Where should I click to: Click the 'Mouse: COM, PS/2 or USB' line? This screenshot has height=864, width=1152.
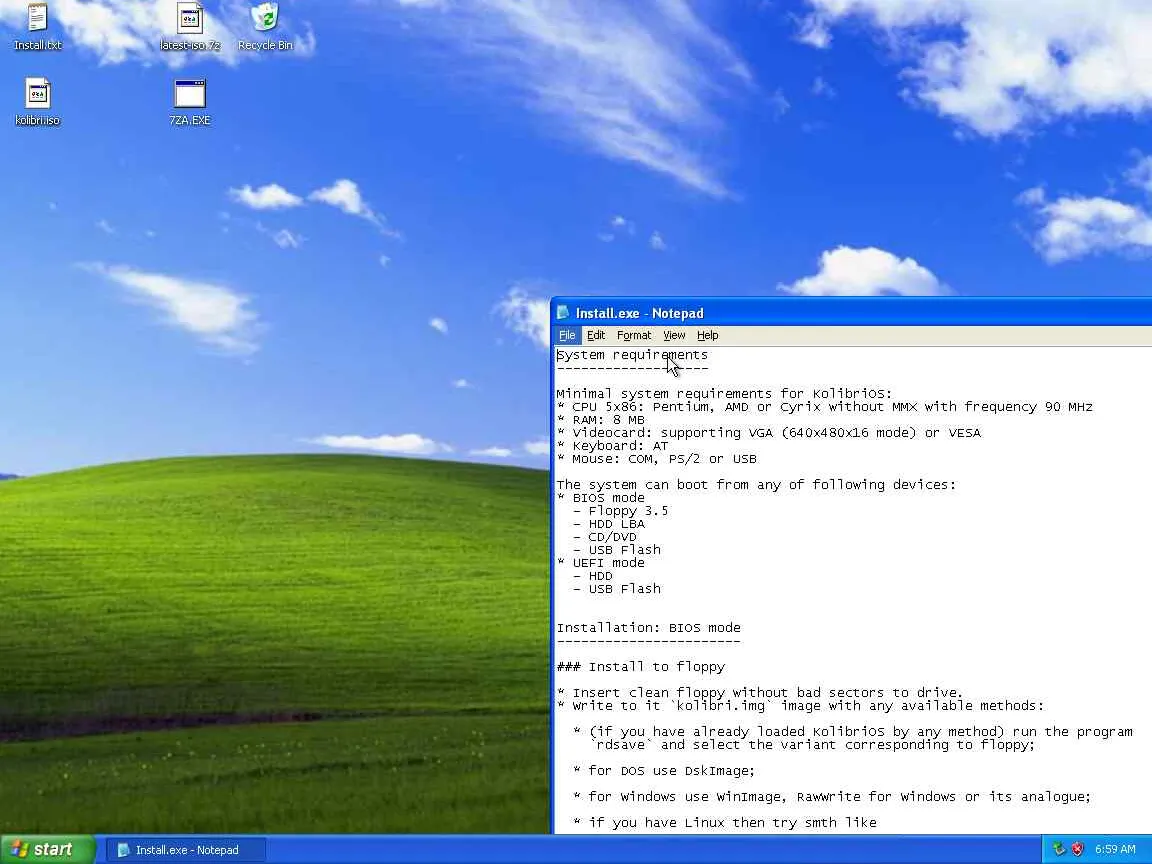(x=656, y=459)
